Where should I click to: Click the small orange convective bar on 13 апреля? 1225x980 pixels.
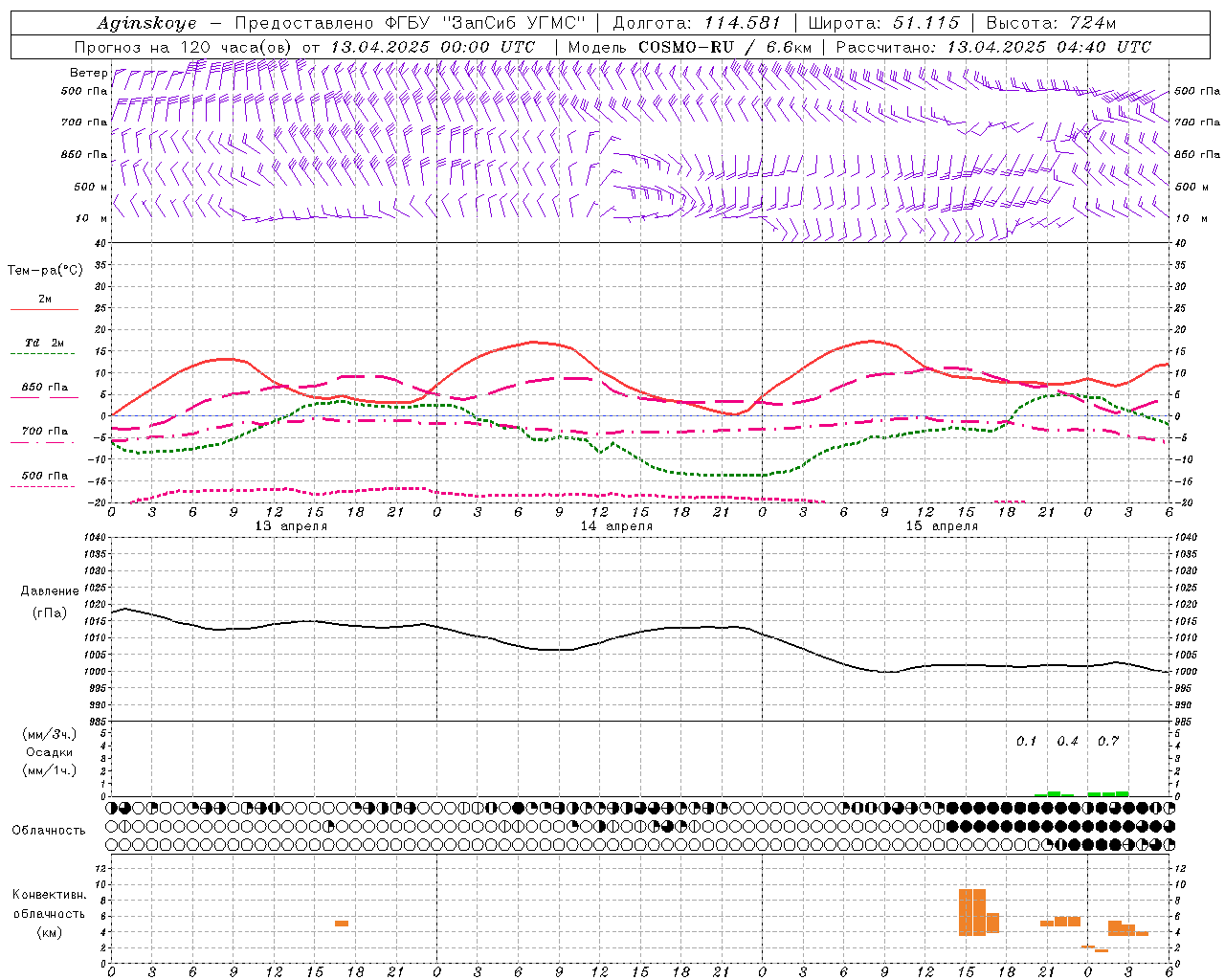[x=342, y=924]
